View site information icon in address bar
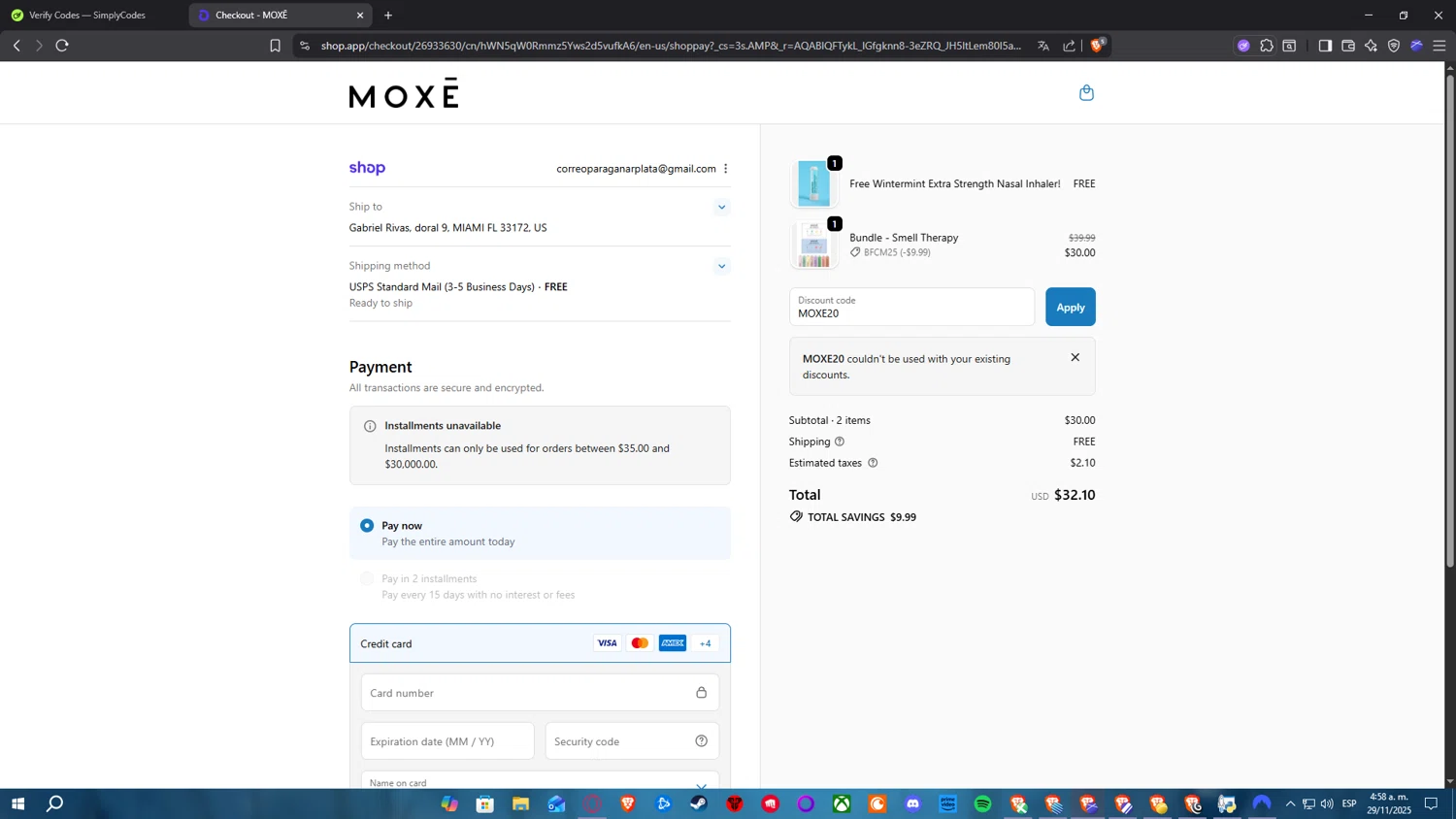 coord(305,46)
